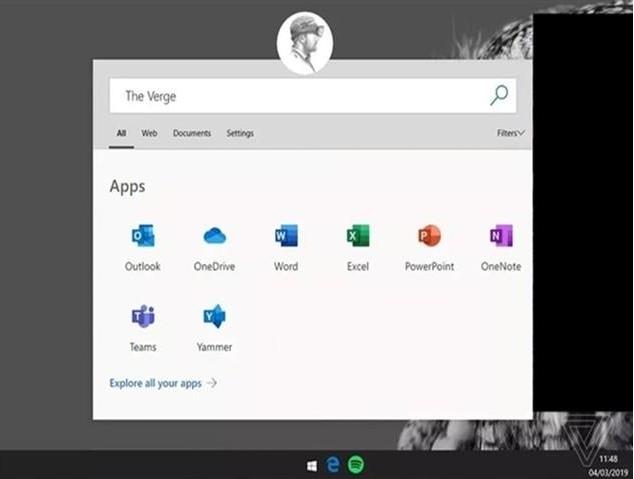Screen dimensions: 634x479
Task: Click the search box containing The Verge
Action: pos(300,96)
